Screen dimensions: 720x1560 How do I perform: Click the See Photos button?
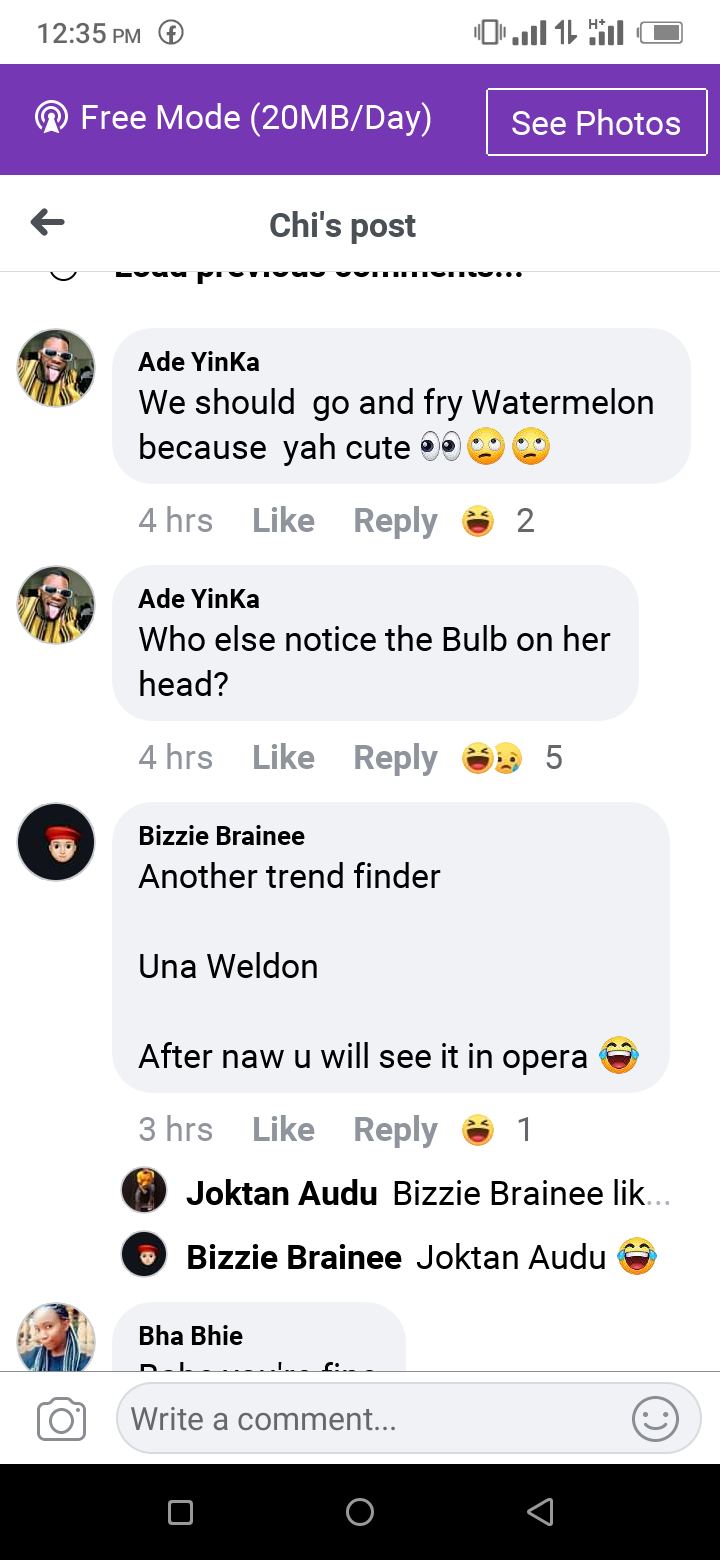click(596, 122)
